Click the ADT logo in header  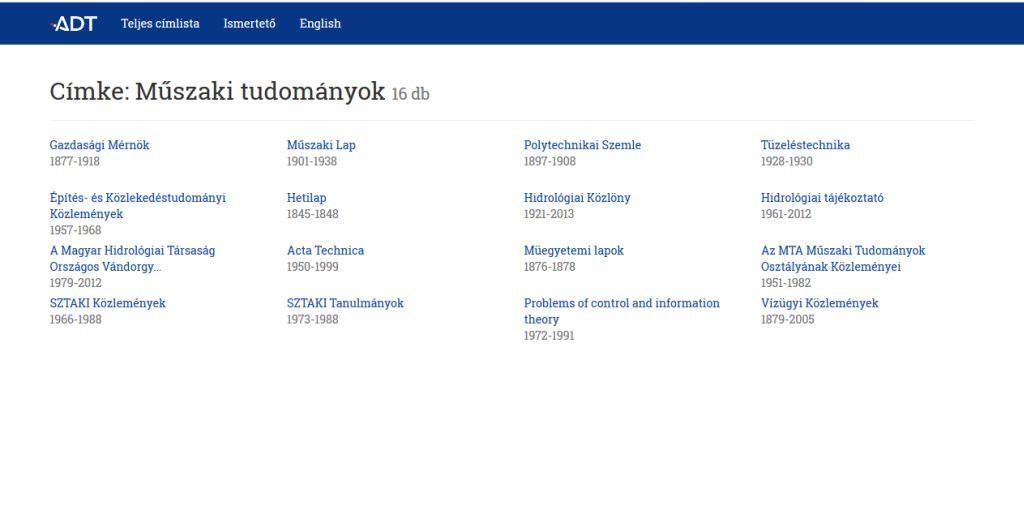click(74, 24)
